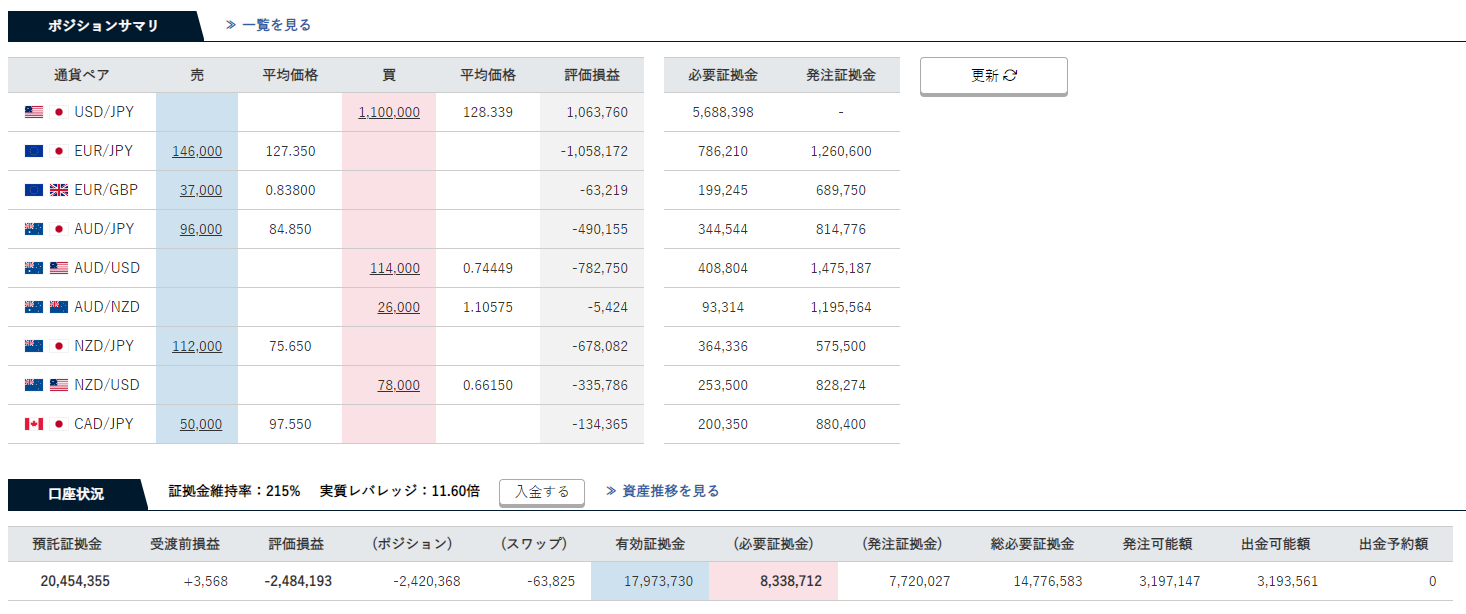The image size is (1466, 614).
Task: Click EUR/GBP sell amount 37,000
Action: (201, 190)
